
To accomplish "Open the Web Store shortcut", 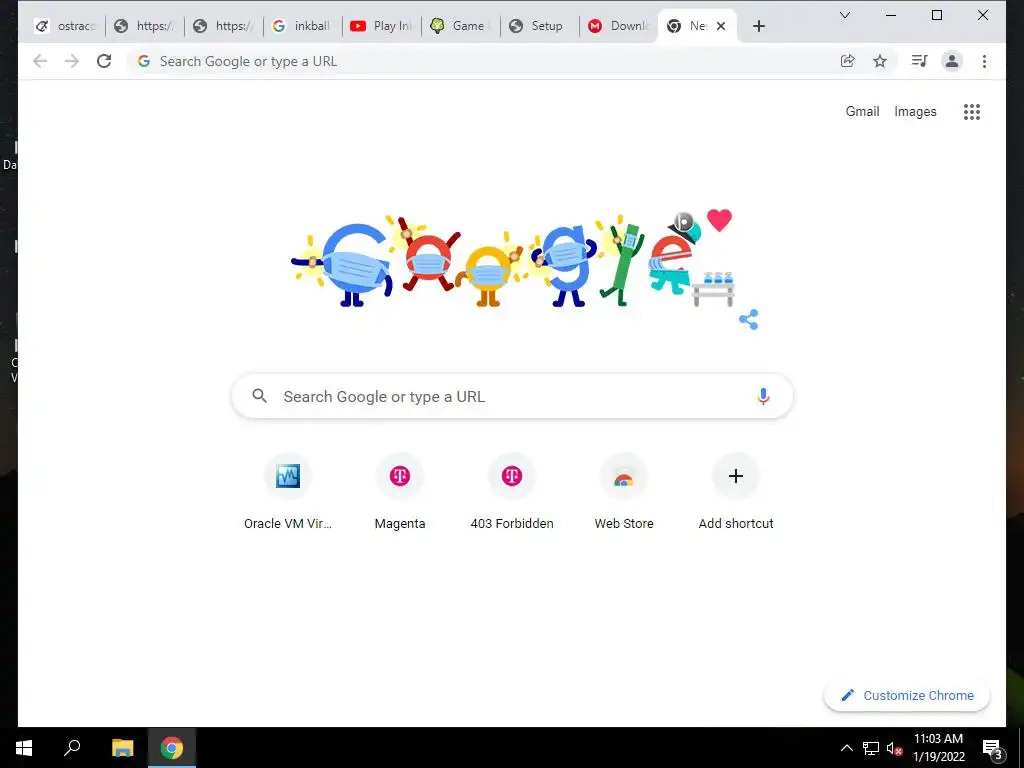I will 624,492.
